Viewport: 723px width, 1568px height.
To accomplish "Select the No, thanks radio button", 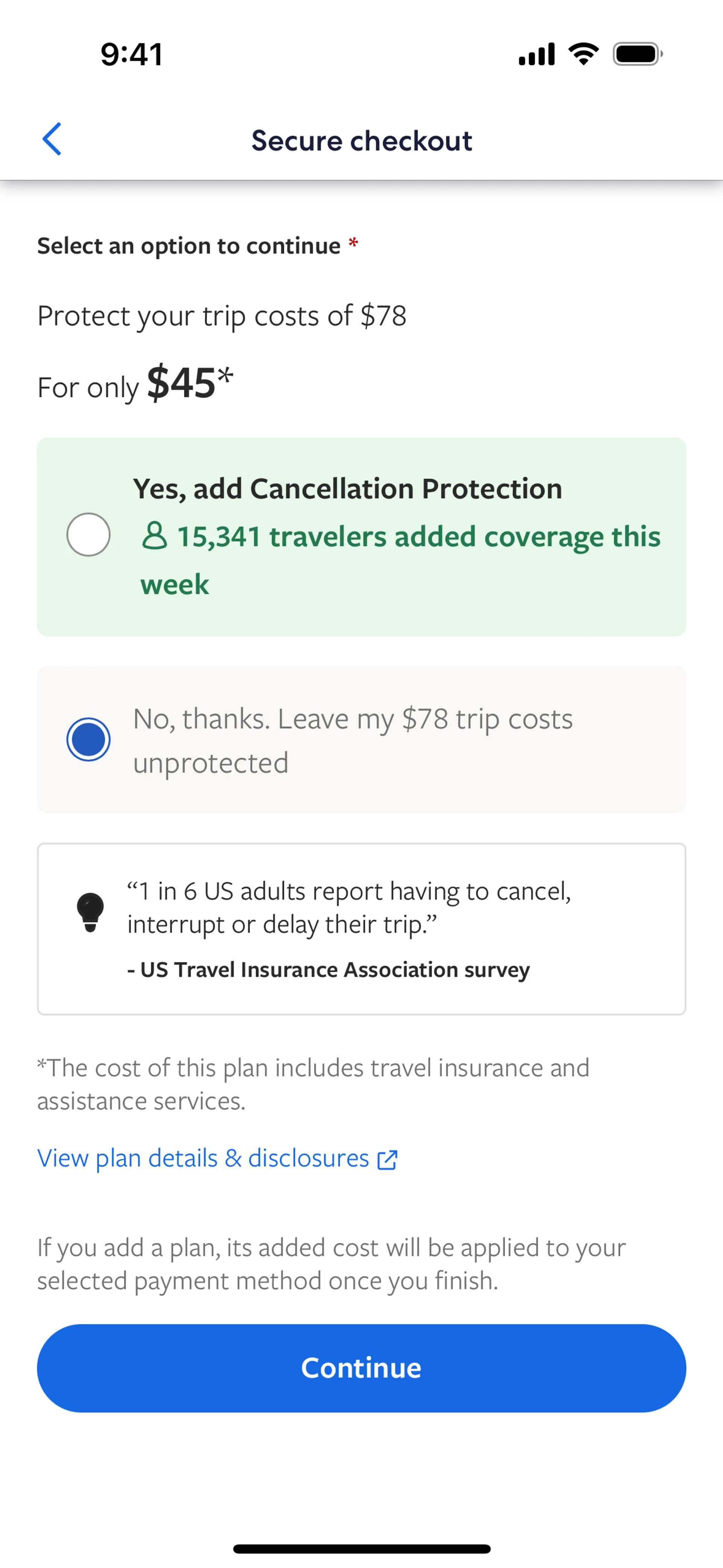I will tap(88, 739).
